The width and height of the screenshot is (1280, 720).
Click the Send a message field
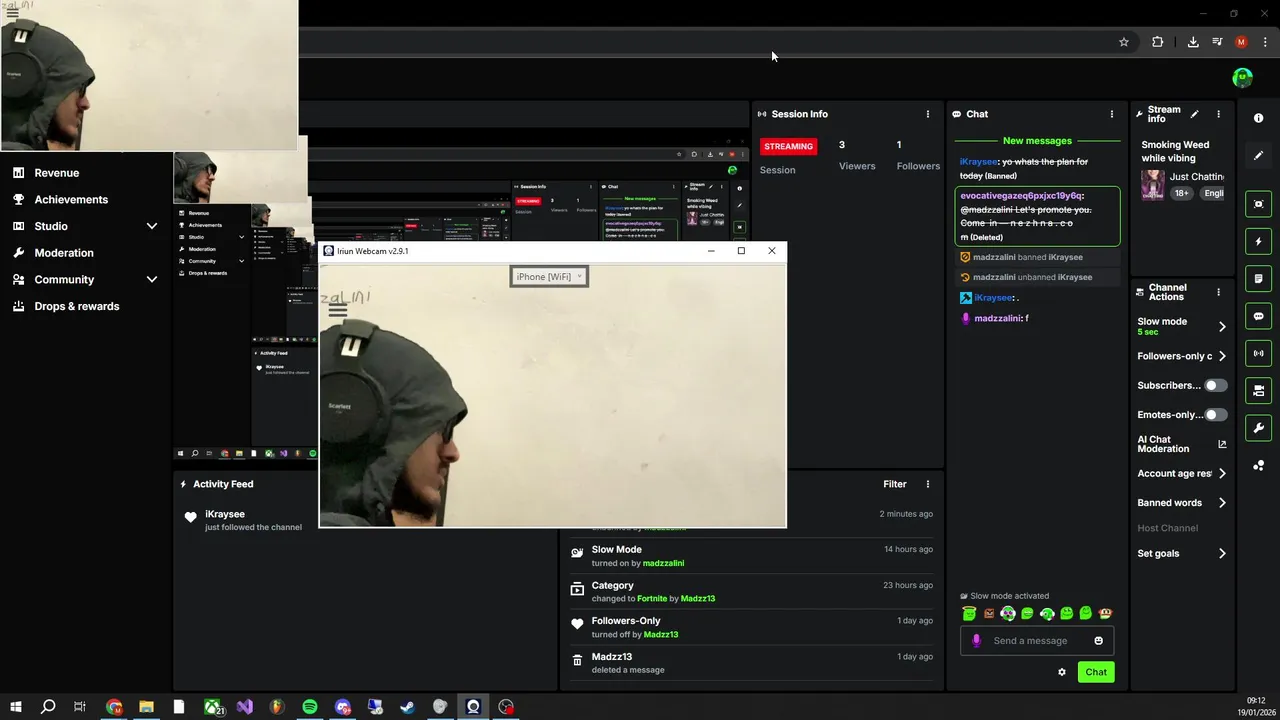(x=1030, y=641)
